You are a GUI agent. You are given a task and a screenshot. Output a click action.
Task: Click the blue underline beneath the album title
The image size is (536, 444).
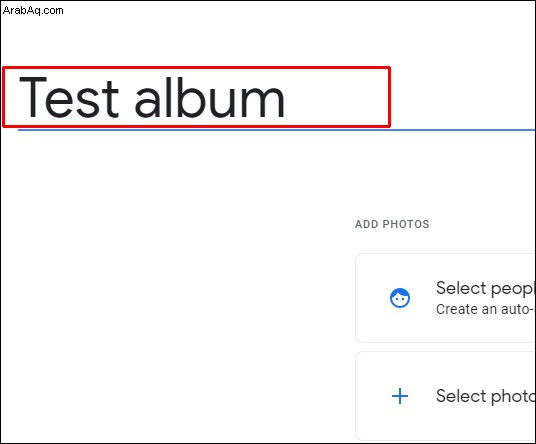[x=276, y=130]
